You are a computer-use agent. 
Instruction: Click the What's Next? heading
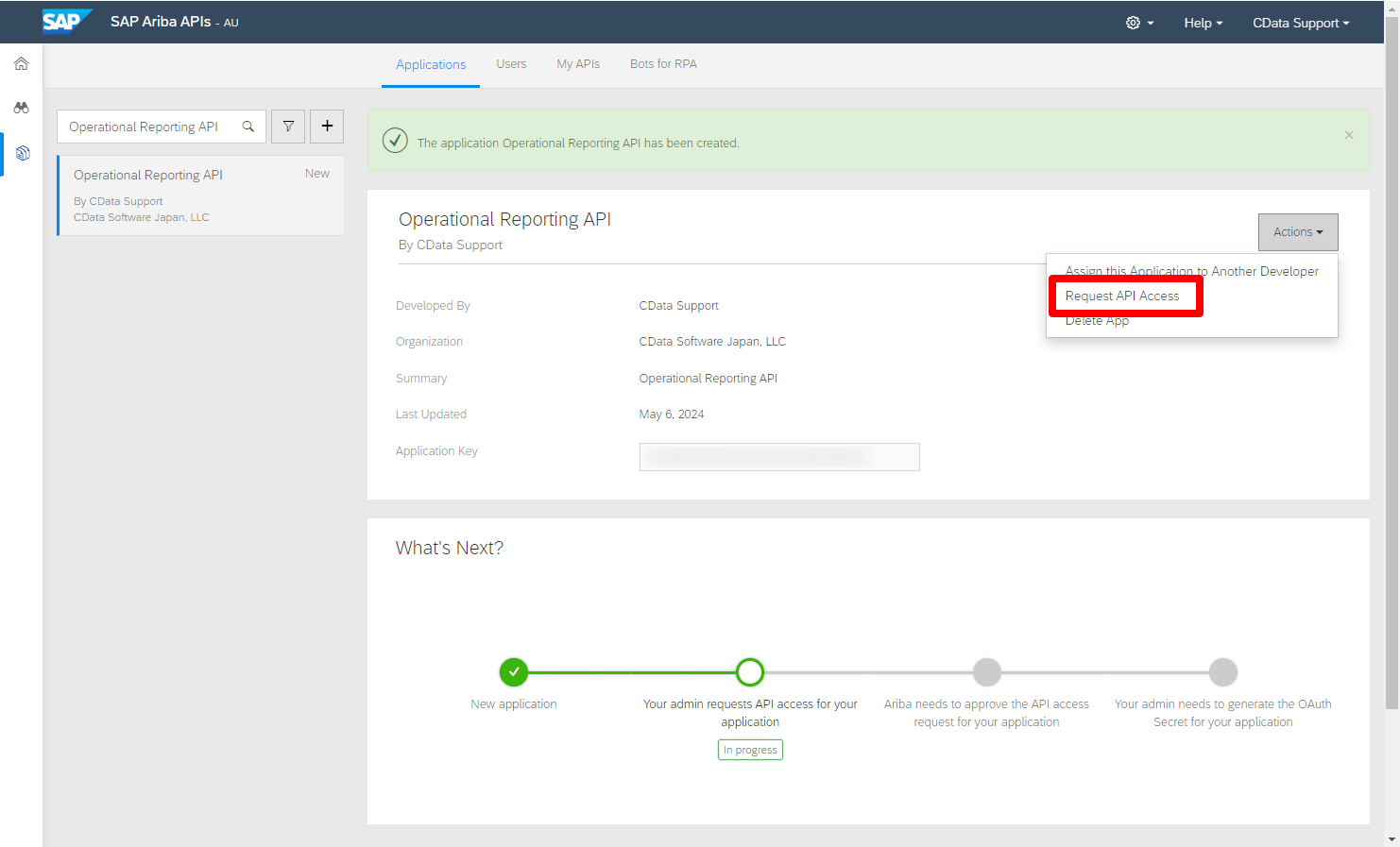tap(450, 549)
